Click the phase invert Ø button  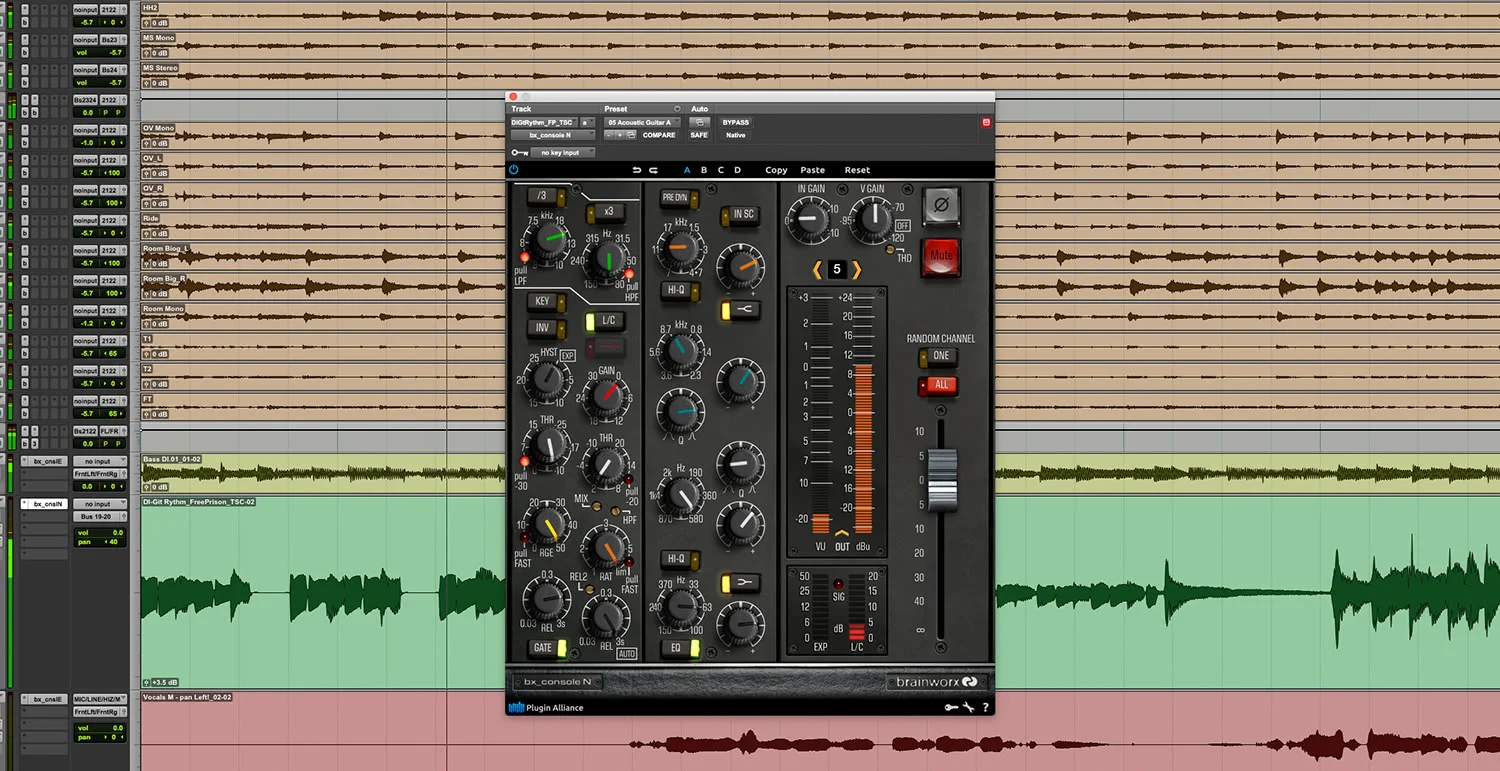click(x=942, y=206)
